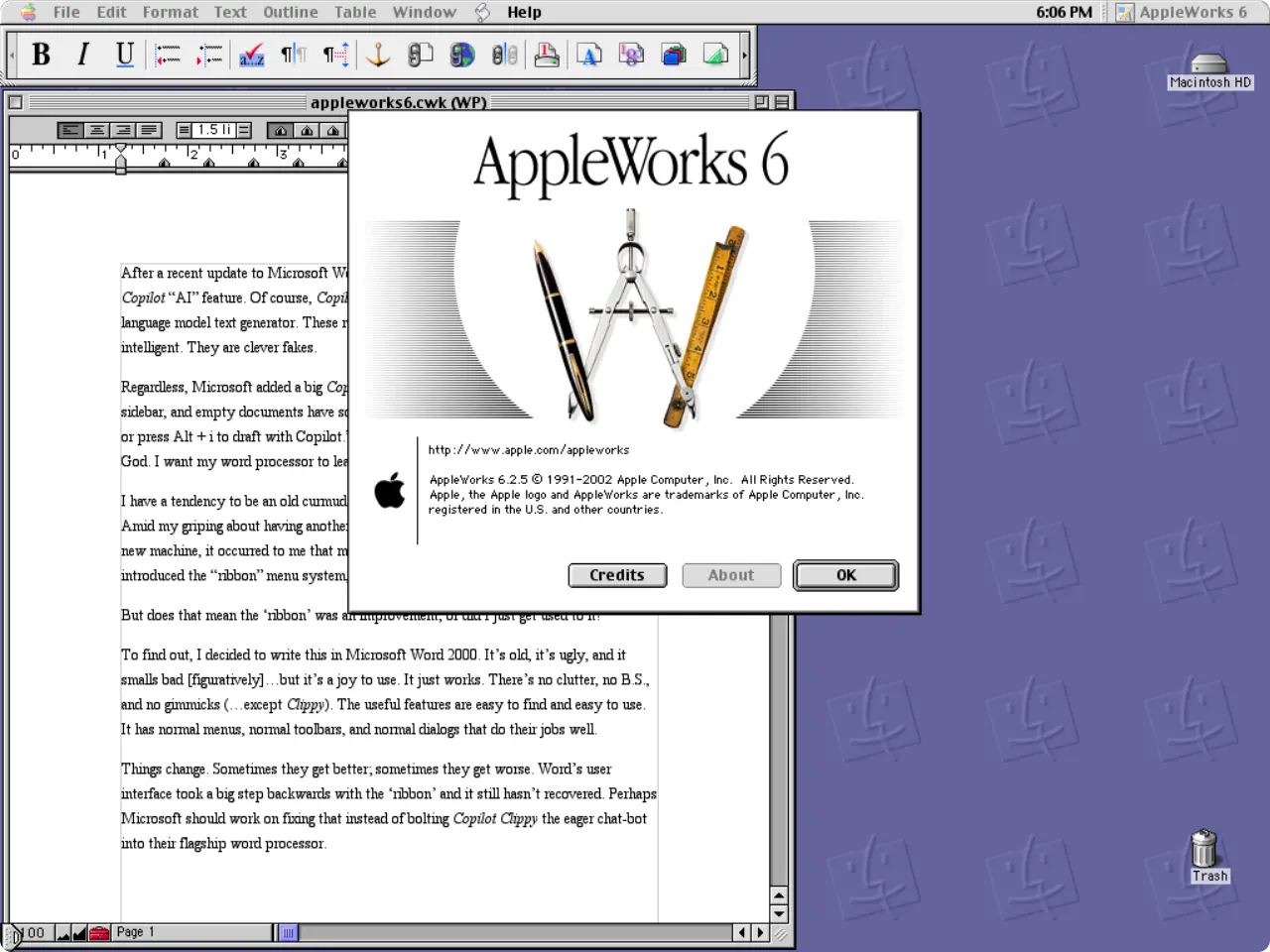Screen dimensions: 1270x952
Task: Click the globe web link icon
Action: pyautogui.click(x=462, y=55)
